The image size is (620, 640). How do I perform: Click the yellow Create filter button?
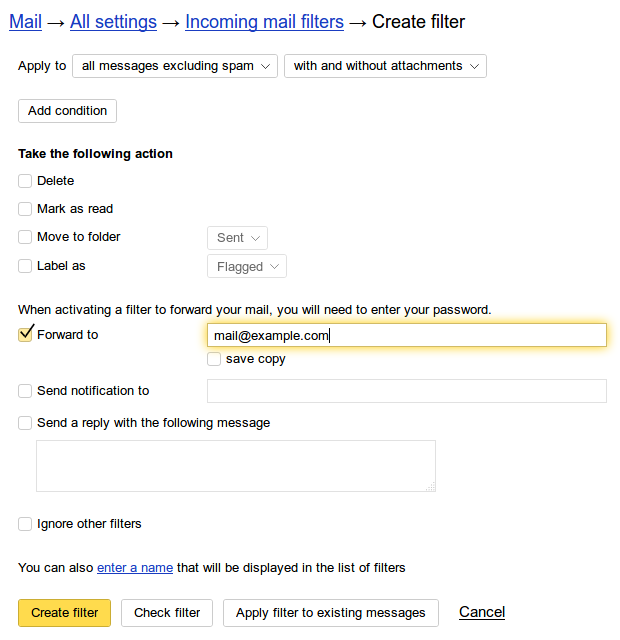[x=64, y=613]
